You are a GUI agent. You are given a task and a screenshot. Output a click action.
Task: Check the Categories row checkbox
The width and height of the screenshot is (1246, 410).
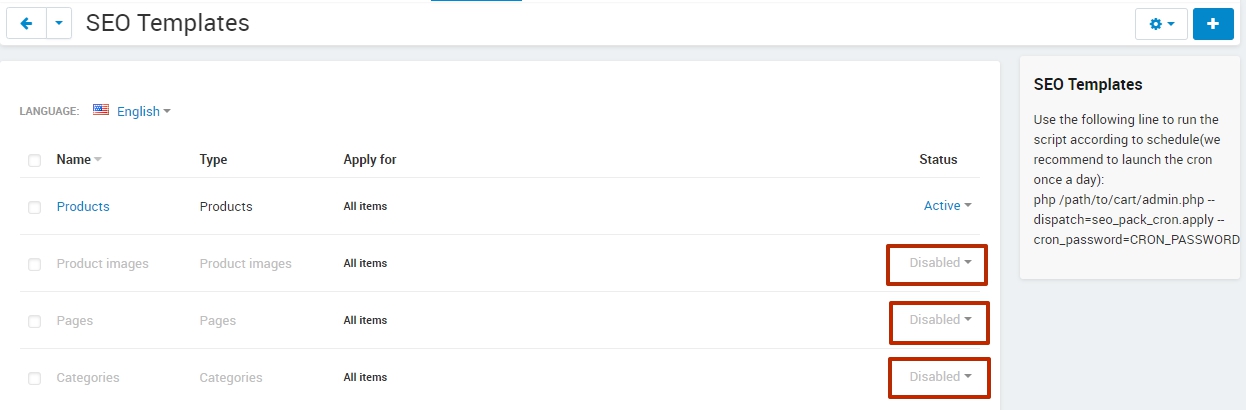coord(35,378)
